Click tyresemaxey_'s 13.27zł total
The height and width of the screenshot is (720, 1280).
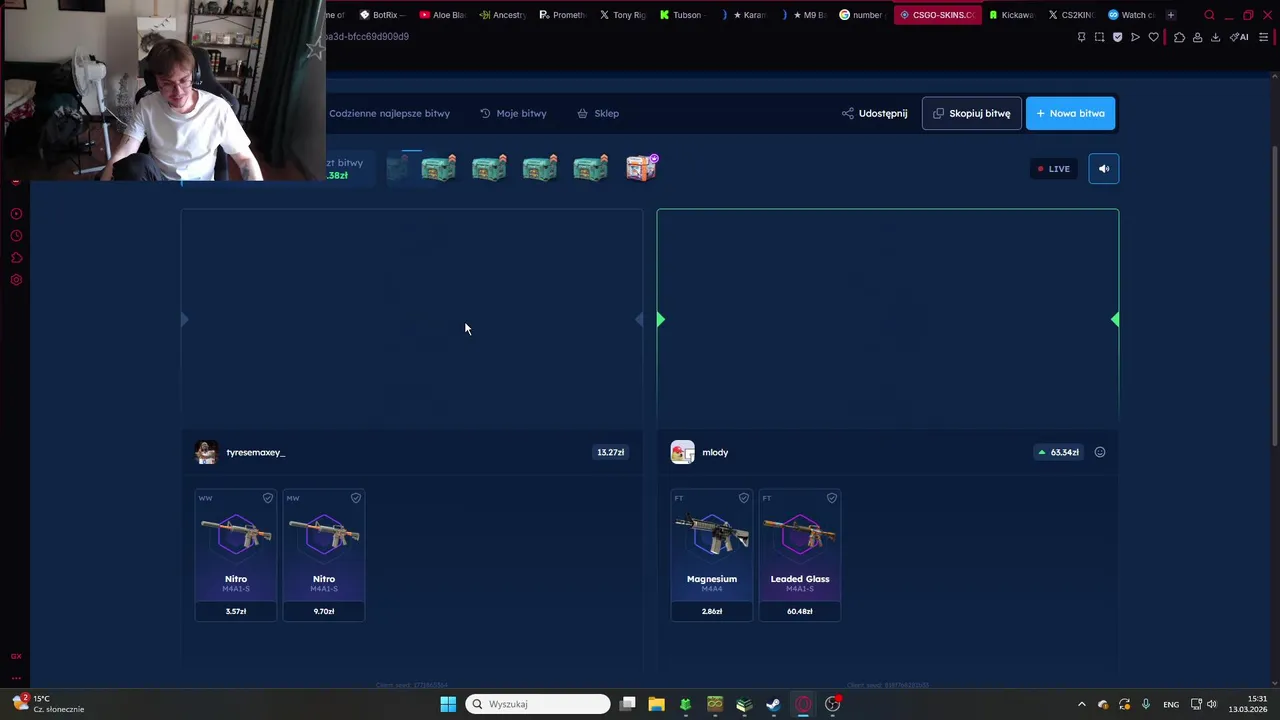click(x=611, y=452)
